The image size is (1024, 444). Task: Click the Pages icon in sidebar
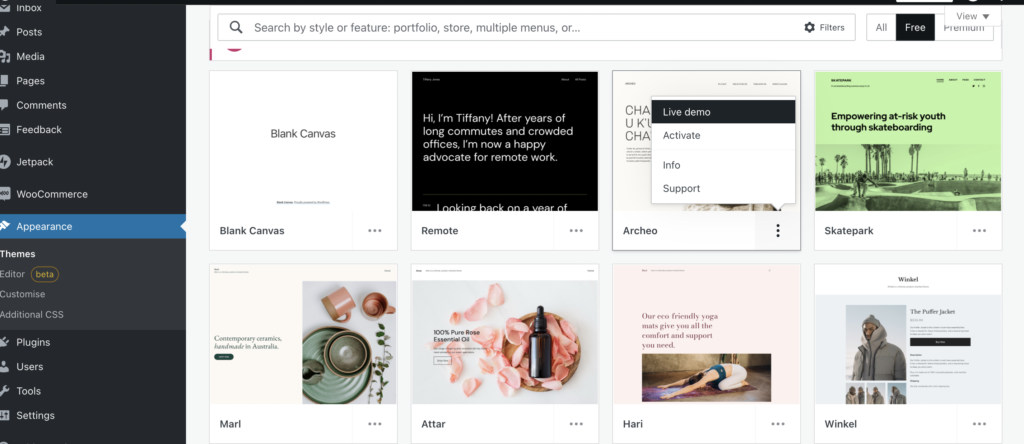point(5,81)
